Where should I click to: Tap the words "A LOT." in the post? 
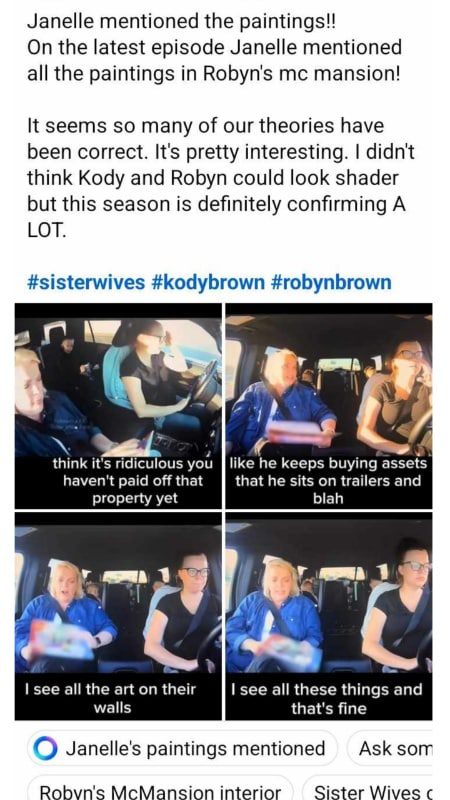(217, 217)
